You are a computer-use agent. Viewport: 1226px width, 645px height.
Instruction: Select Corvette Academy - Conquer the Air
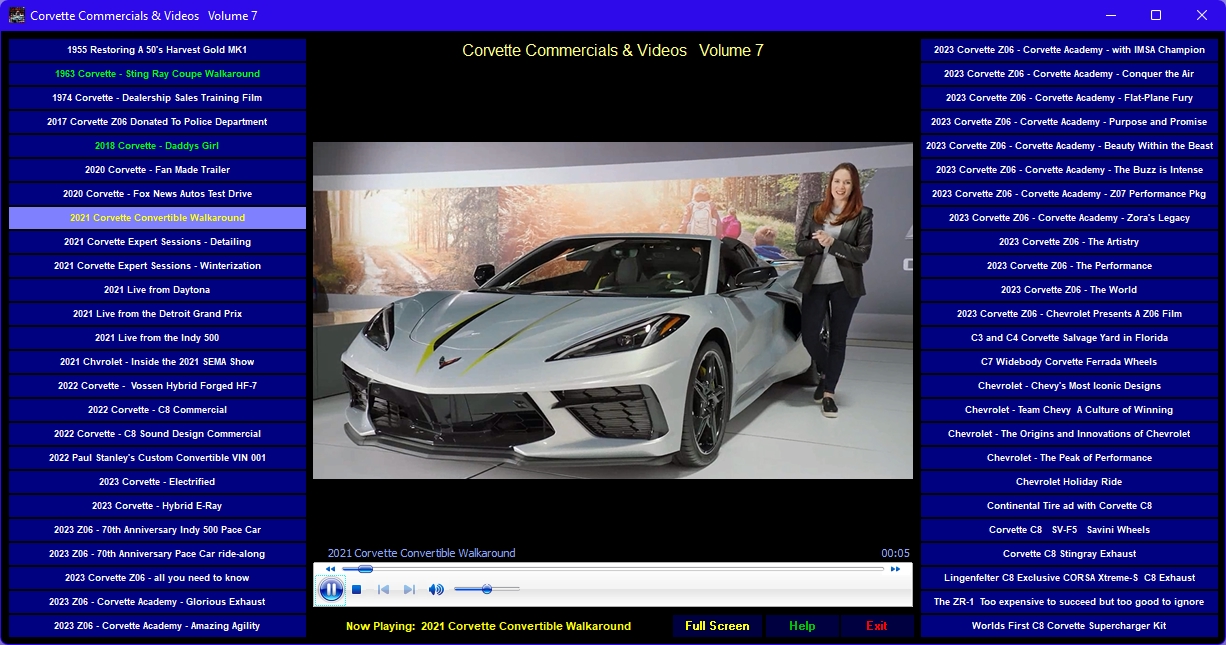point(1069,74)
